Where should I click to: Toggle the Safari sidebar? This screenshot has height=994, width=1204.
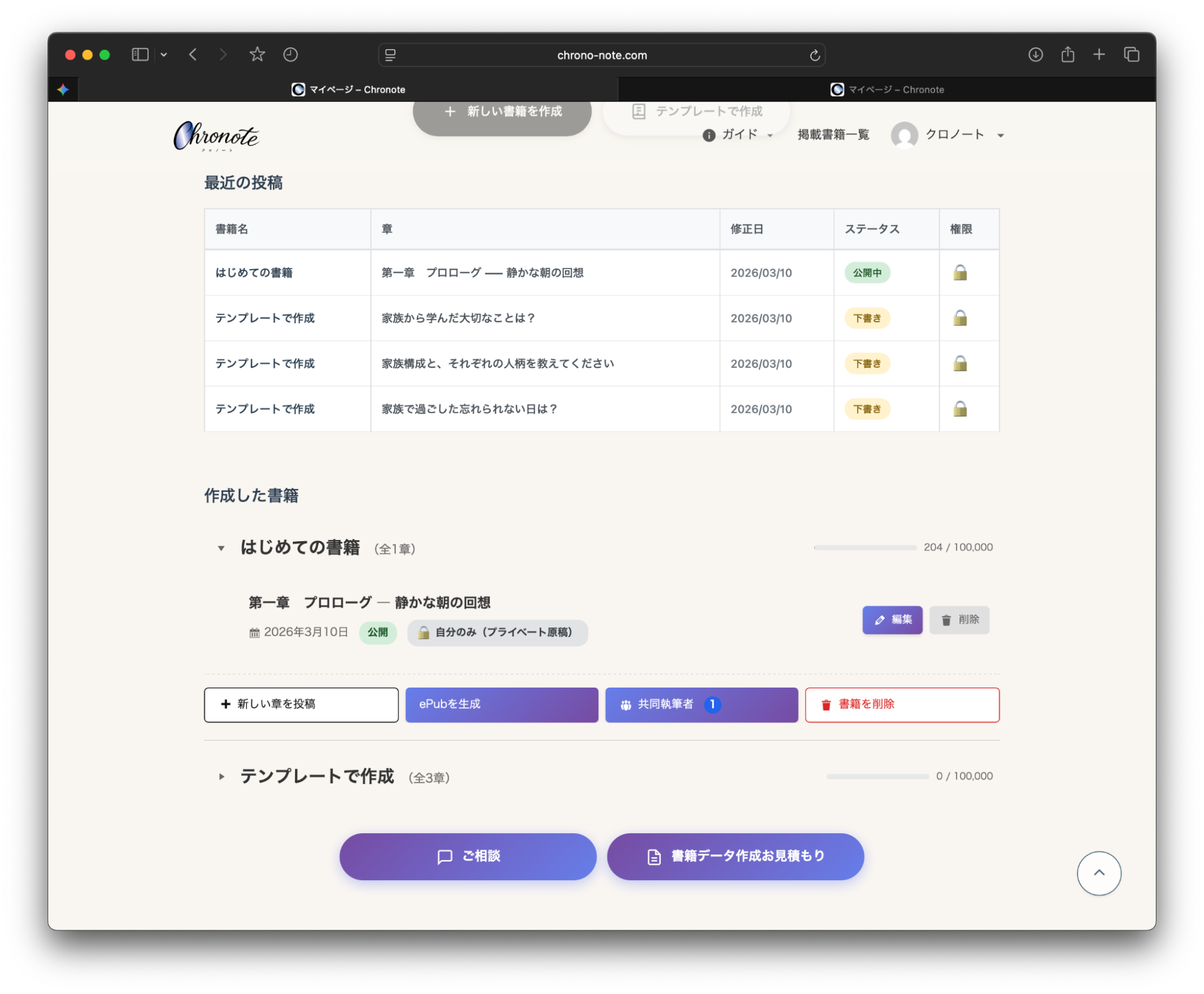pos(140,54)
